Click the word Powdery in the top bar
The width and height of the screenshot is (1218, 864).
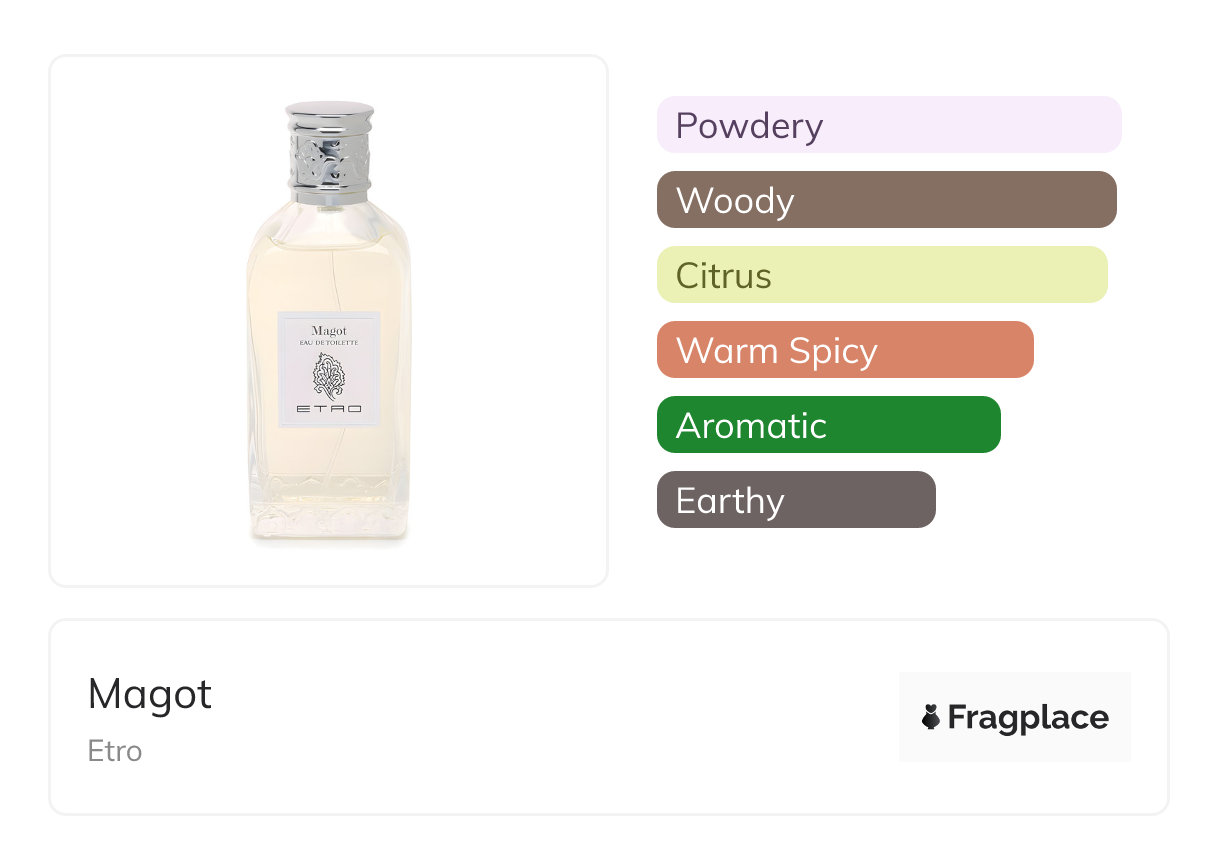(x=749, y=126)
